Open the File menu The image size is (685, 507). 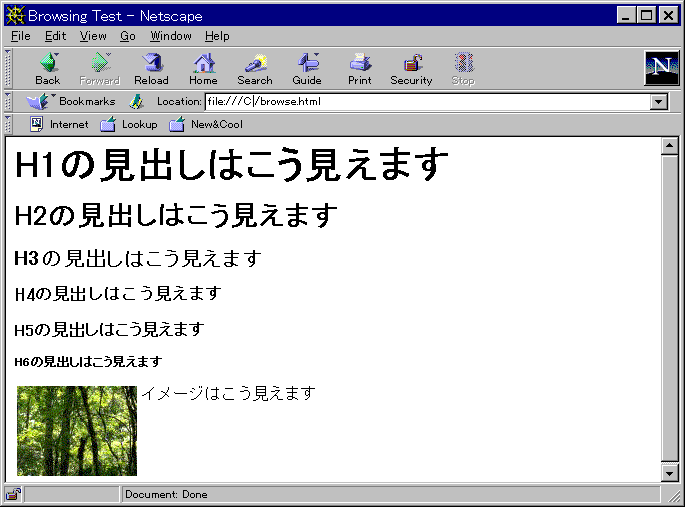(x=21, y=36)
